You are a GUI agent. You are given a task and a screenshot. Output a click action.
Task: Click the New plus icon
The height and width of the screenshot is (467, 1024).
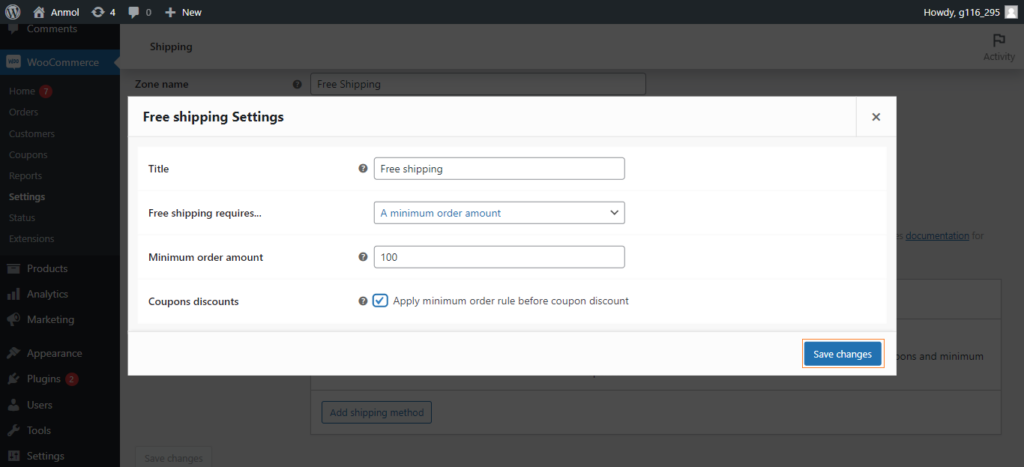[x=170, y=12]
